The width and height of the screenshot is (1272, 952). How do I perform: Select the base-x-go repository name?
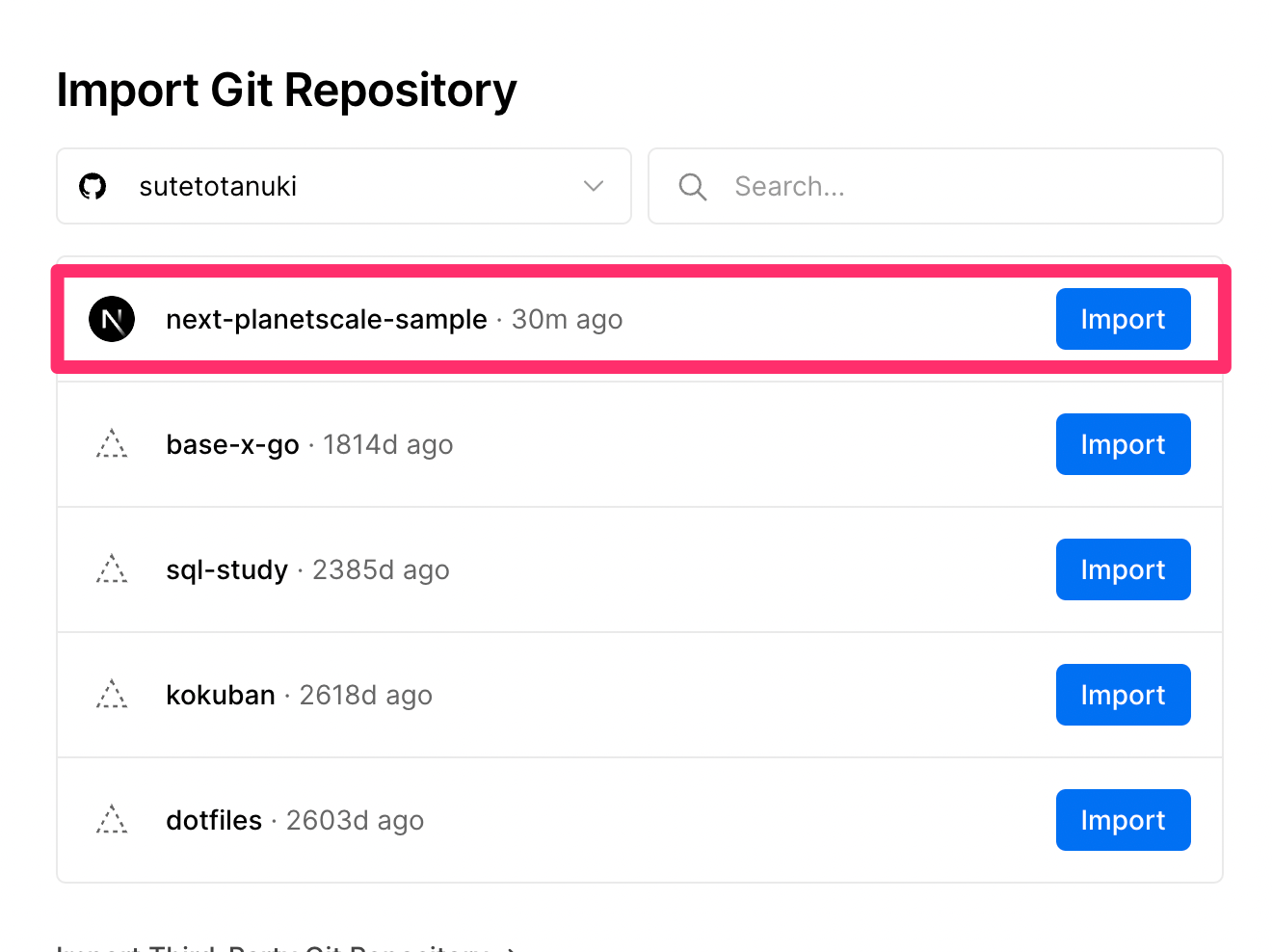click(232, 444)
